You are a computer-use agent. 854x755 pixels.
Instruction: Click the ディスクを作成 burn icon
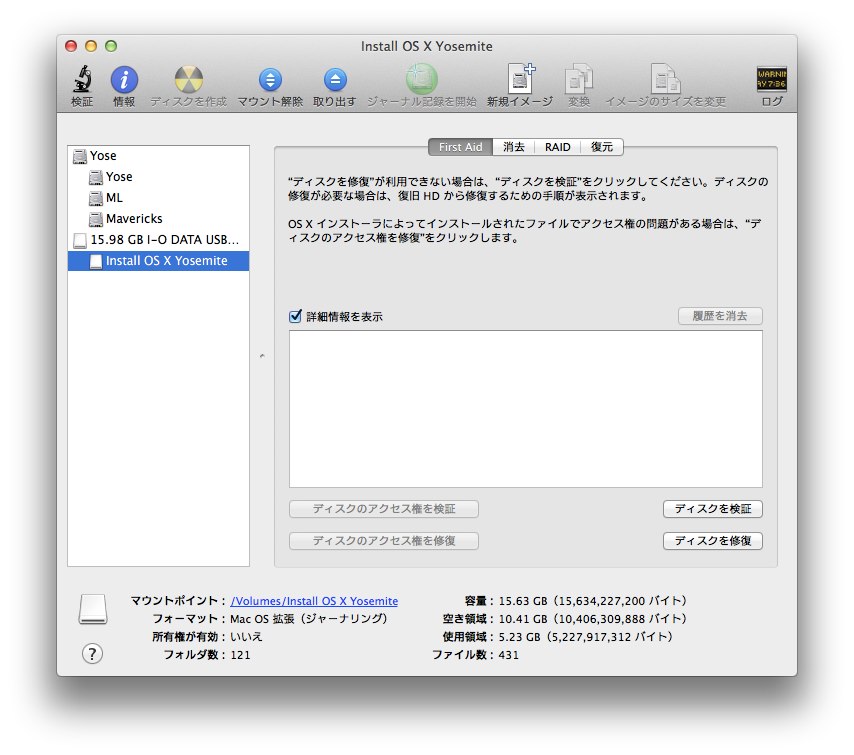pos(188,80)
